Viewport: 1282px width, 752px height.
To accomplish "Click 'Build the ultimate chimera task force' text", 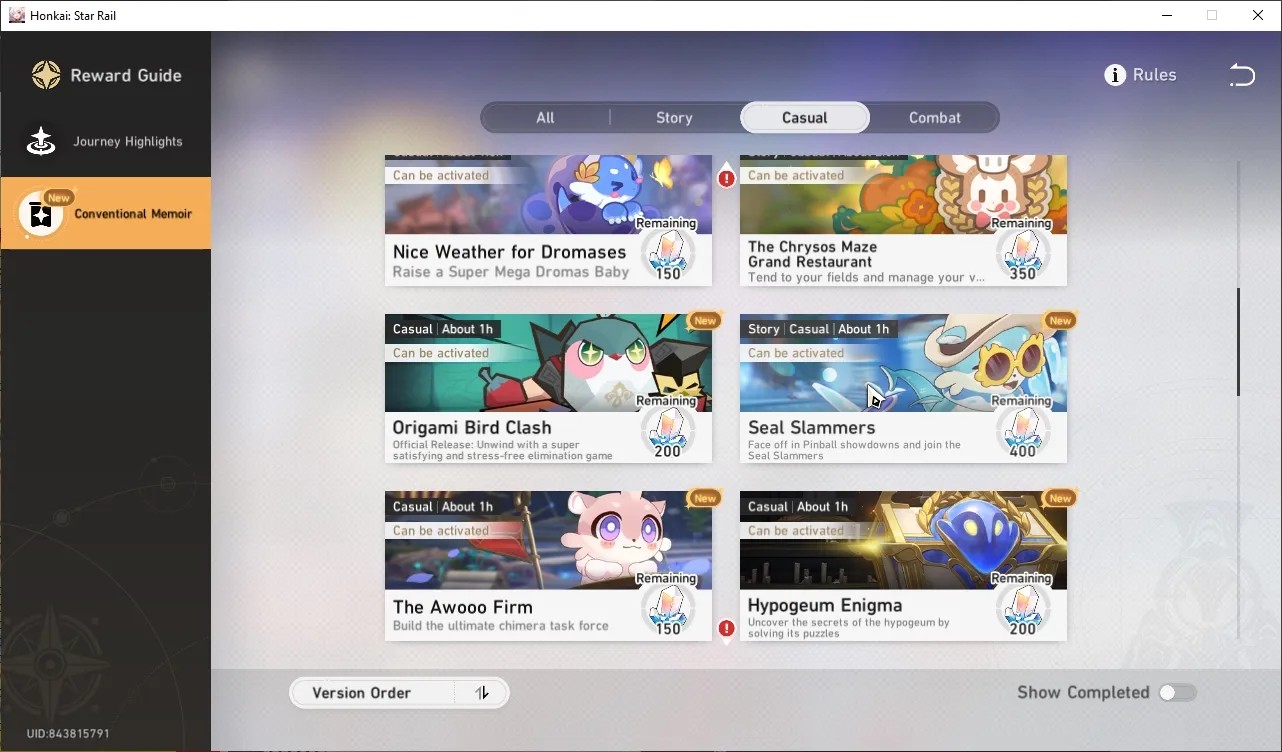I will point(501,626).
